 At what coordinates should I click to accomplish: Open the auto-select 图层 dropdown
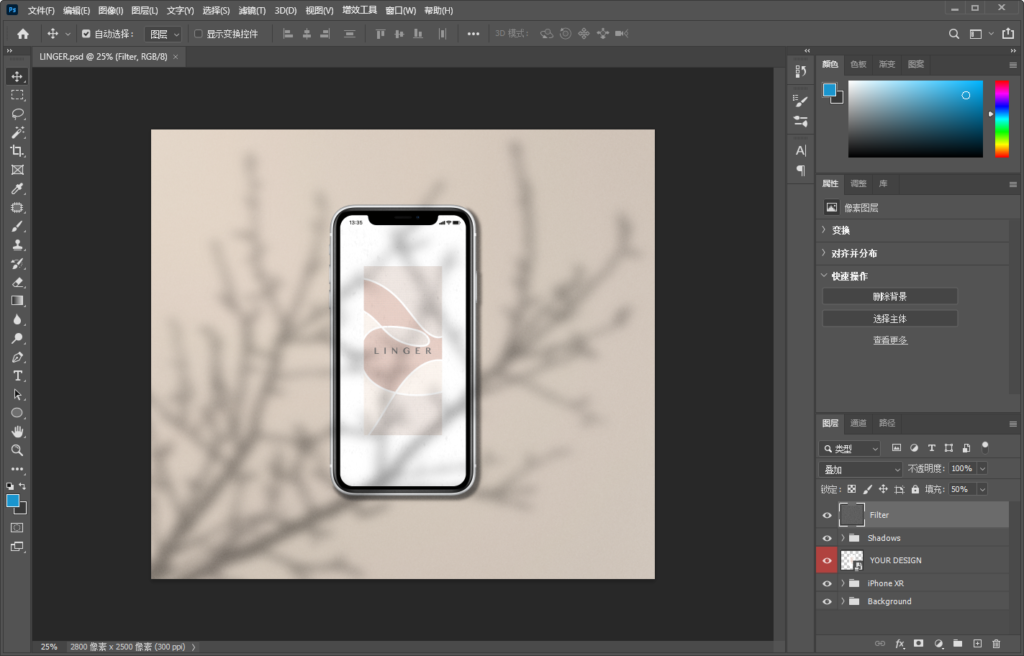(163, 34)
